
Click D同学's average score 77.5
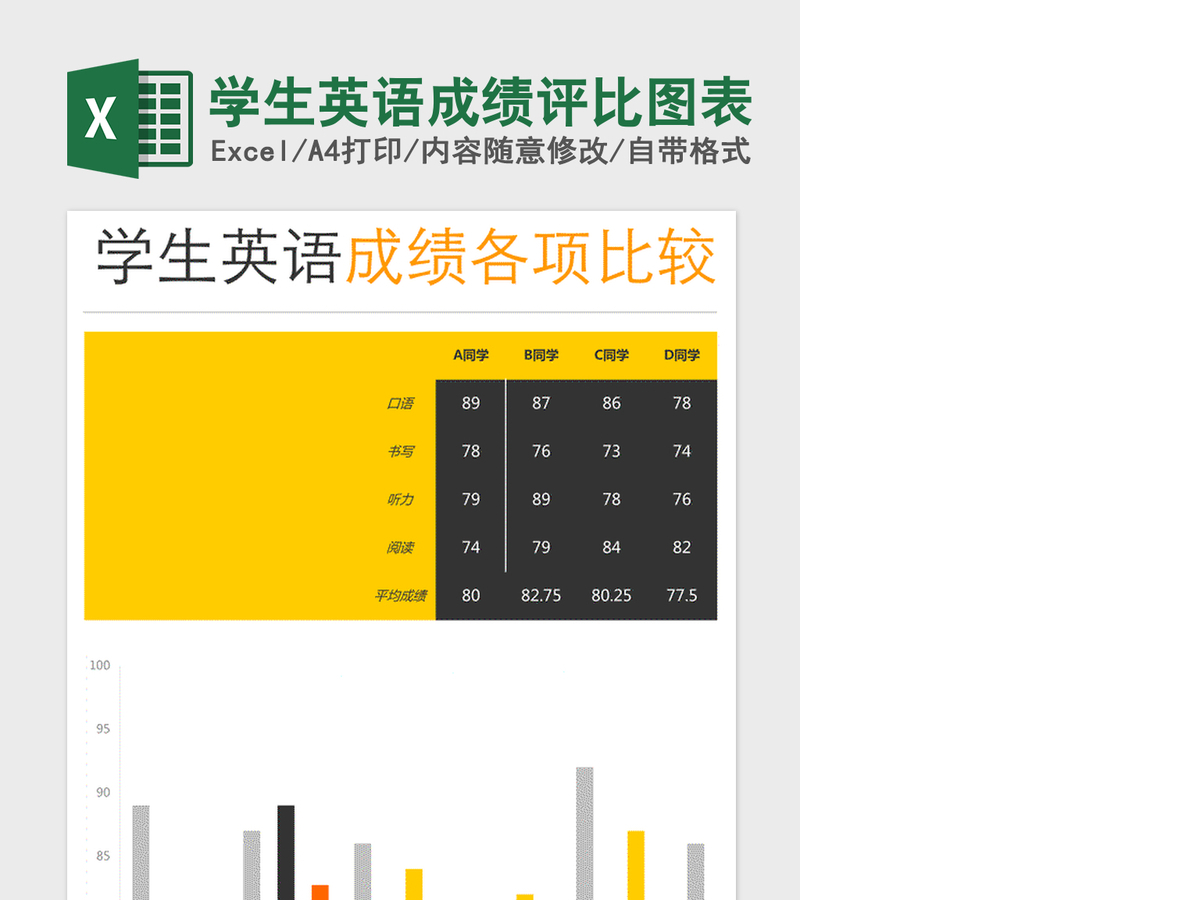click(x=682, y=595)
